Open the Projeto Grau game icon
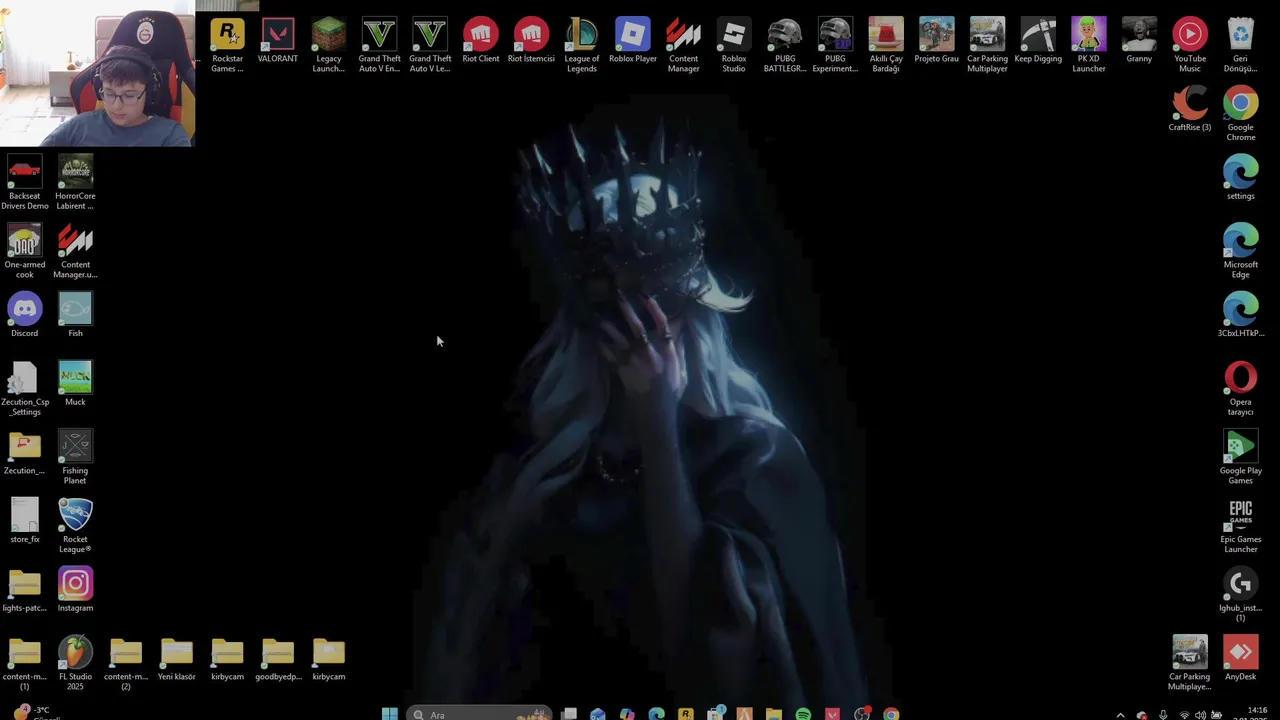 click(936, 41)
